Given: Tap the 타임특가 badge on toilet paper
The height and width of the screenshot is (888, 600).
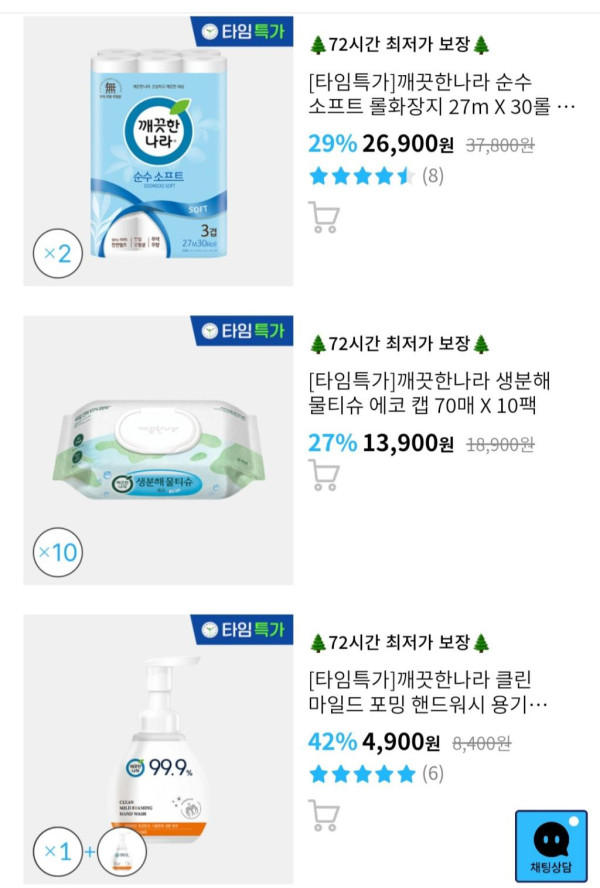Looking at the screenshot, I should pos(241,31).
